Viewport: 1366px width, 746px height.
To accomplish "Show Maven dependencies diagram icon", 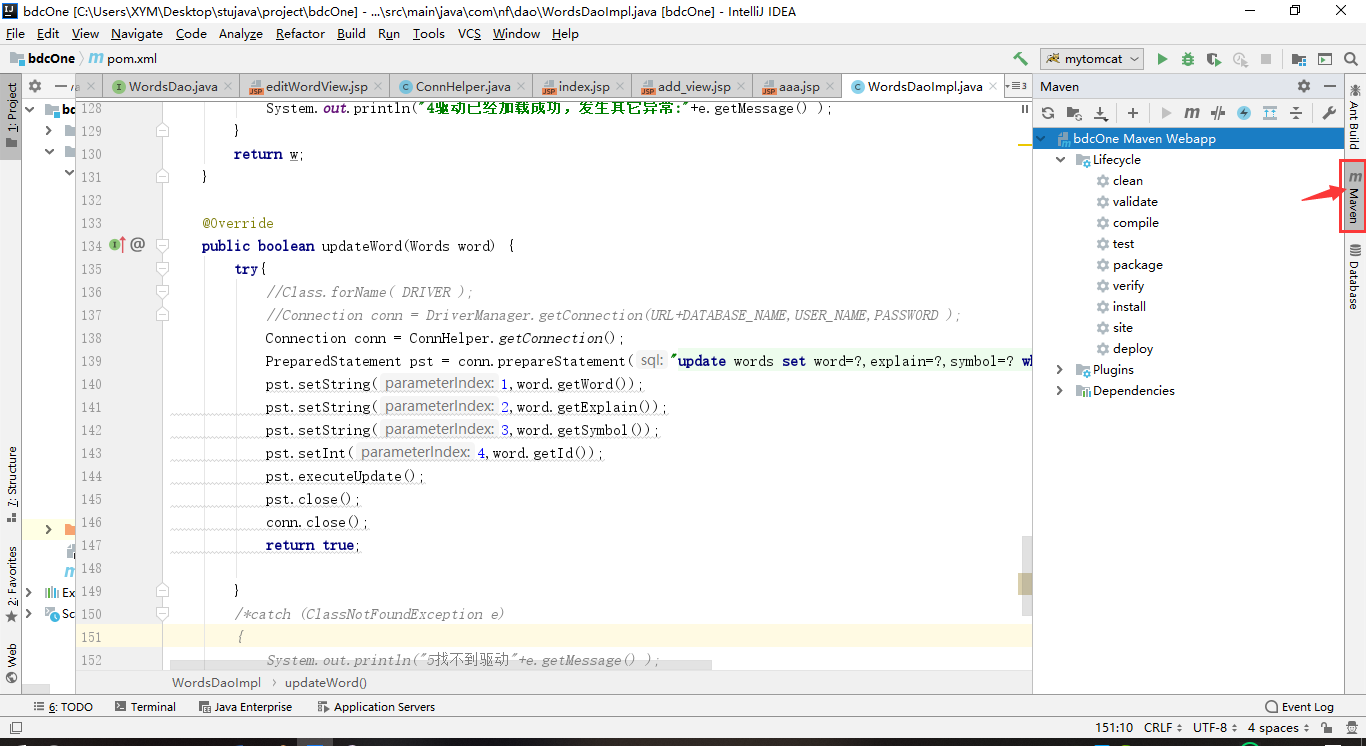I will [1270, 113].
